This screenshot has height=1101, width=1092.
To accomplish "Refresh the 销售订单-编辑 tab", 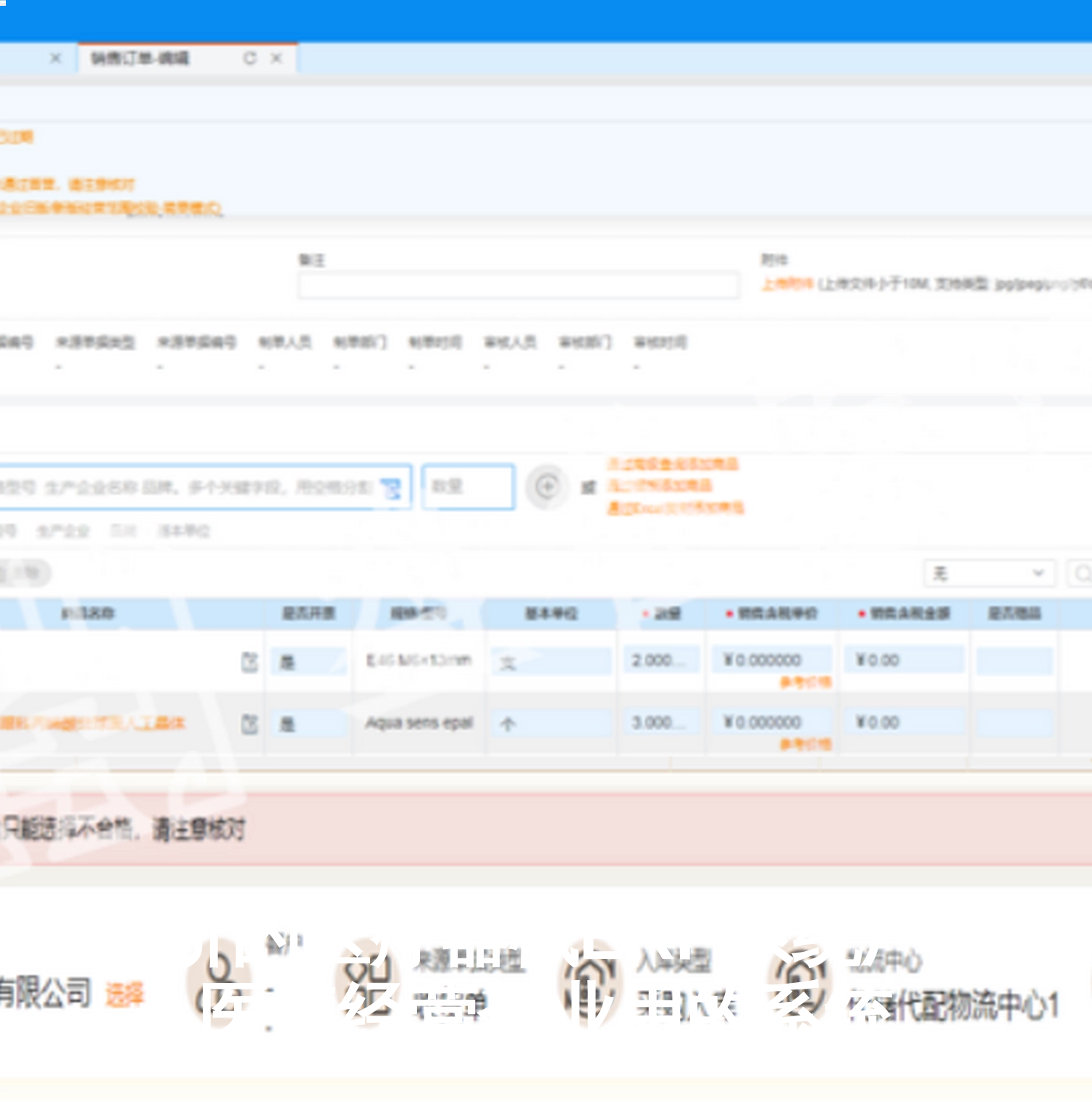I will [250, 58].
